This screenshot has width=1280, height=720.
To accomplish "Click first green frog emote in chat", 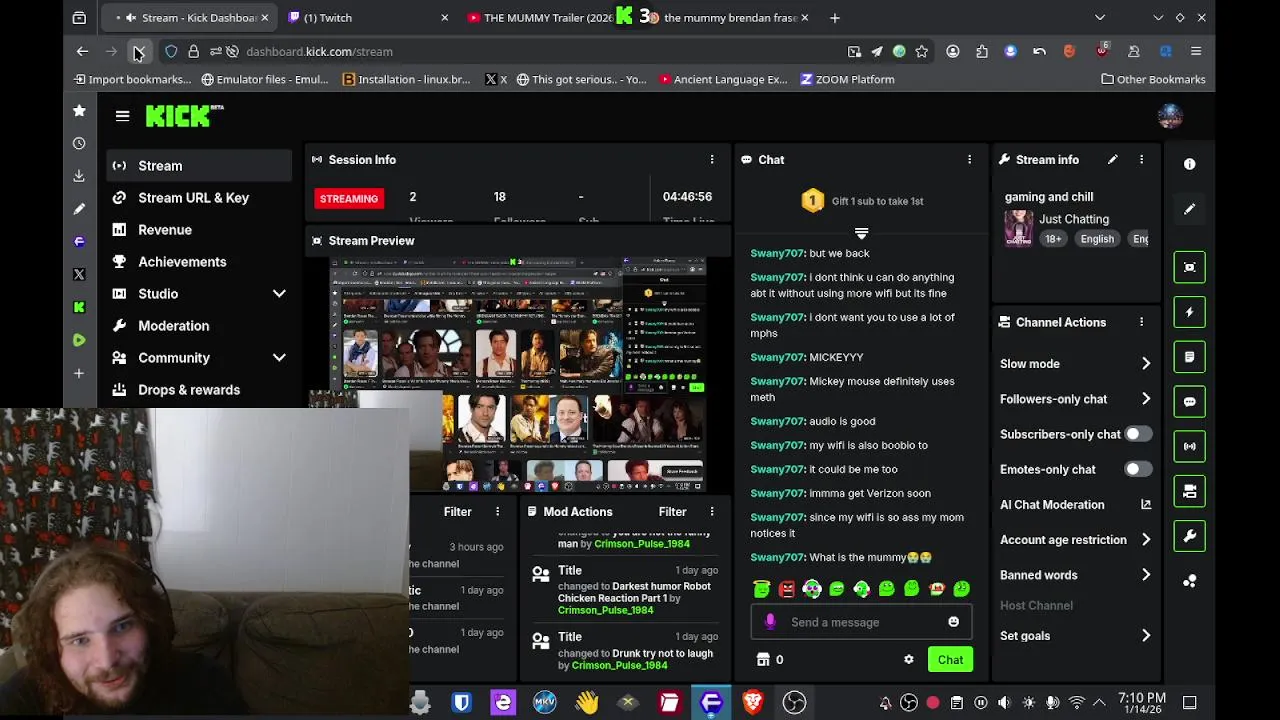I will point(762,589).
